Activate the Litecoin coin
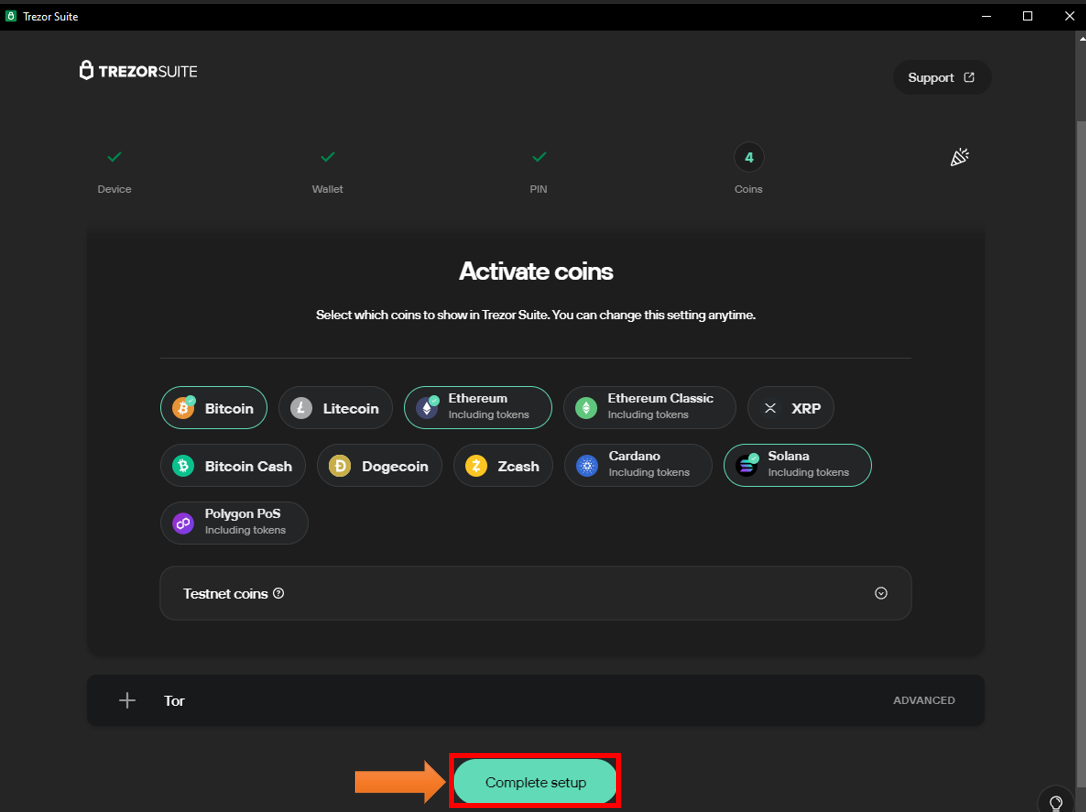 (335, 408)
